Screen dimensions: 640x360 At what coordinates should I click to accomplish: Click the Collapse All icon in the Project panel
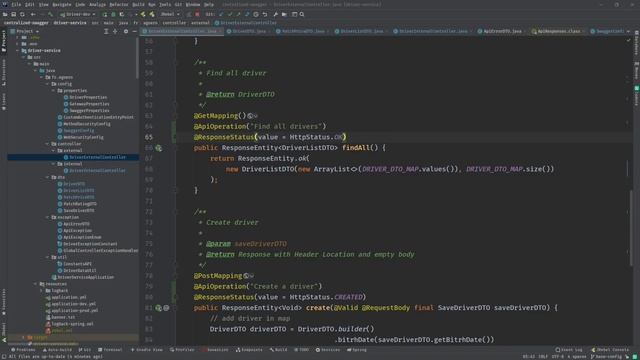pyautogui.click(x=116, y=31)
